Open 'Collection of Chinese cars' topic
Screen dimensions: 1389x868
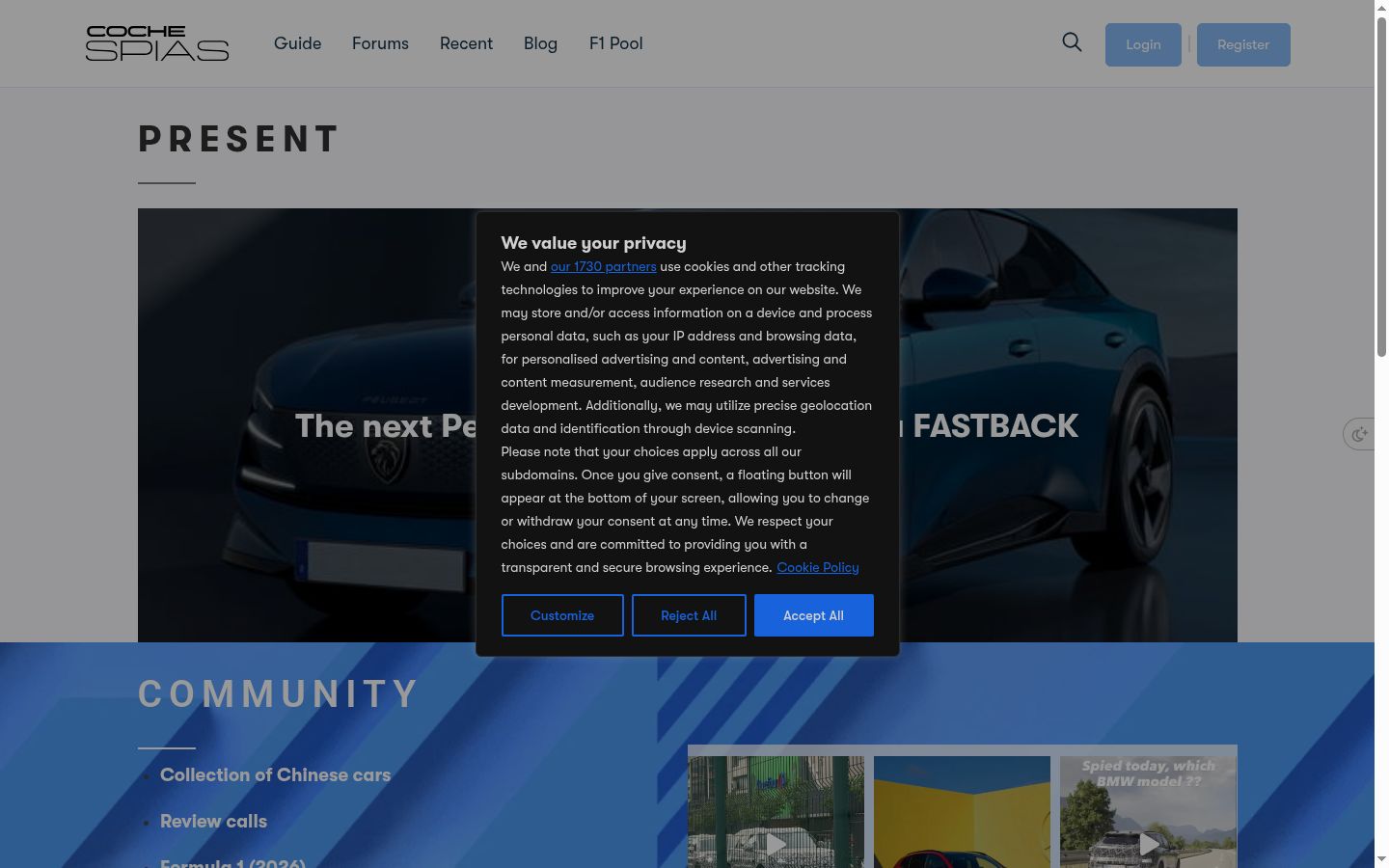(275, 775)
